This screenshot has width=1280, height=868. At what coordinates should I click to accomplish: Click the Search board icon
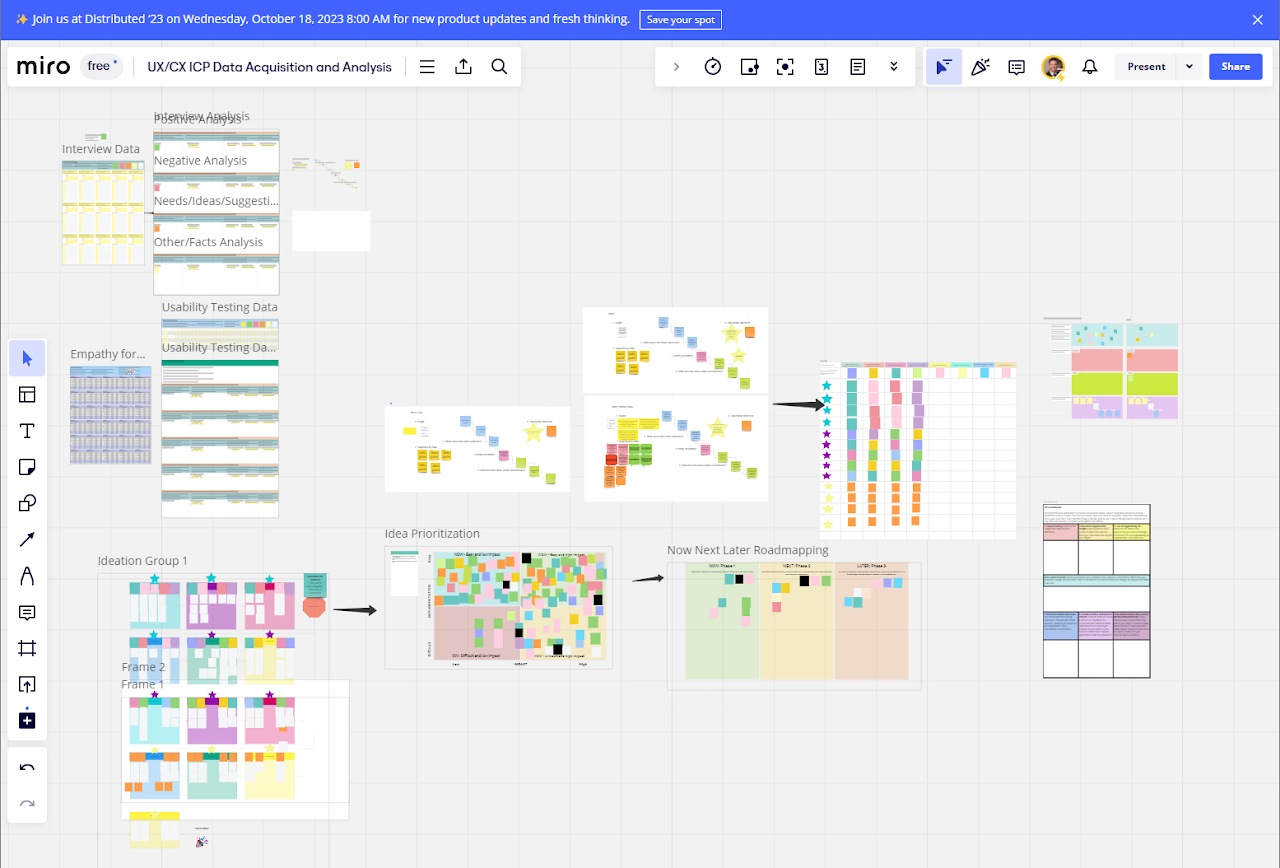[x=499, y=67]
